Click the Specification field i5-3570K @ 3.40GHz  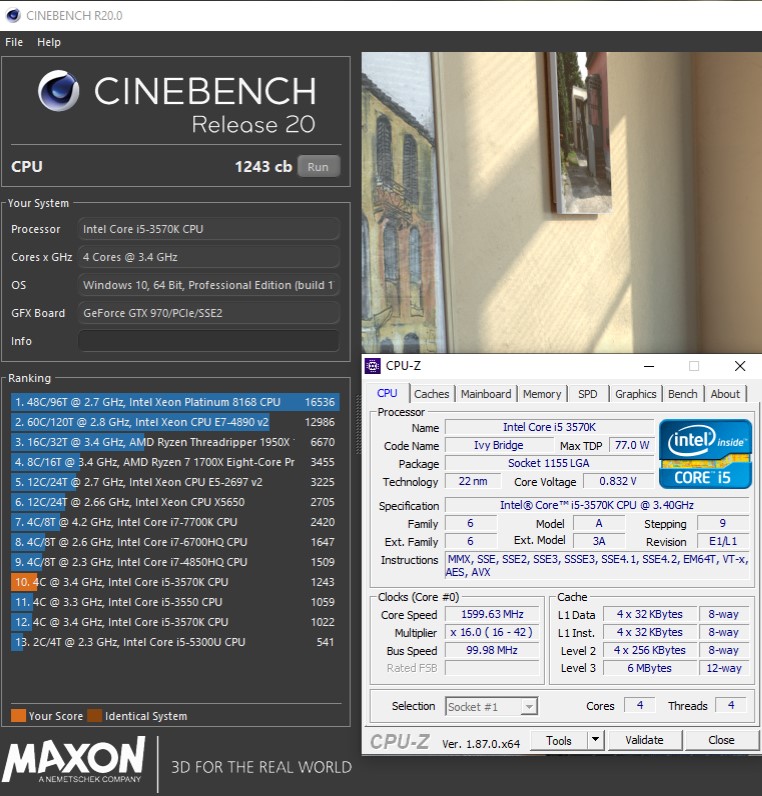click(597, 505)
